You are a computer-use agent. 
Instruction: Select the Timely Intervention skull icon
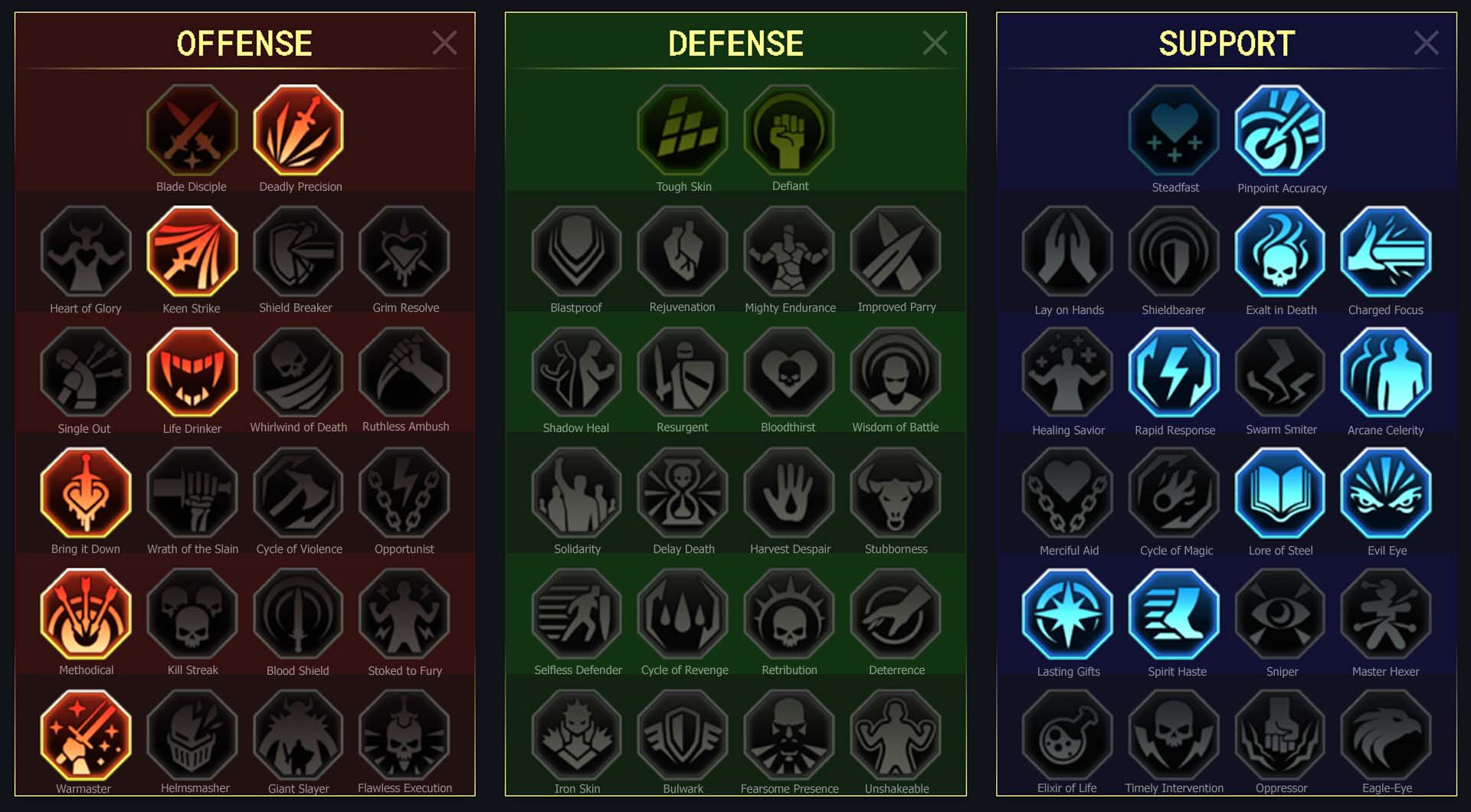1174,735
